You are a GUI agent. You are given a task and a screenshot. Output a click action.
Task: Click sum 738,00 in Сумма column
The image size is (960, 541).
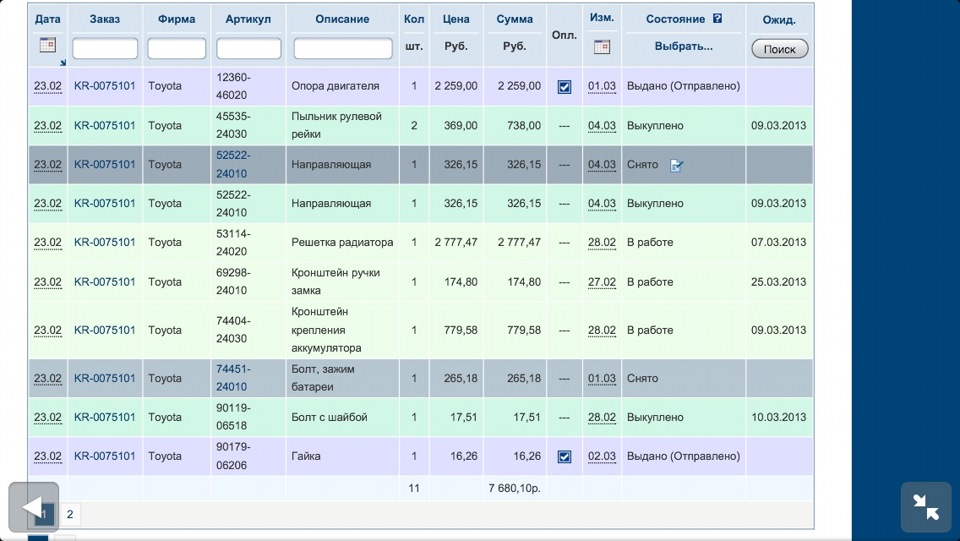(523, 125)
